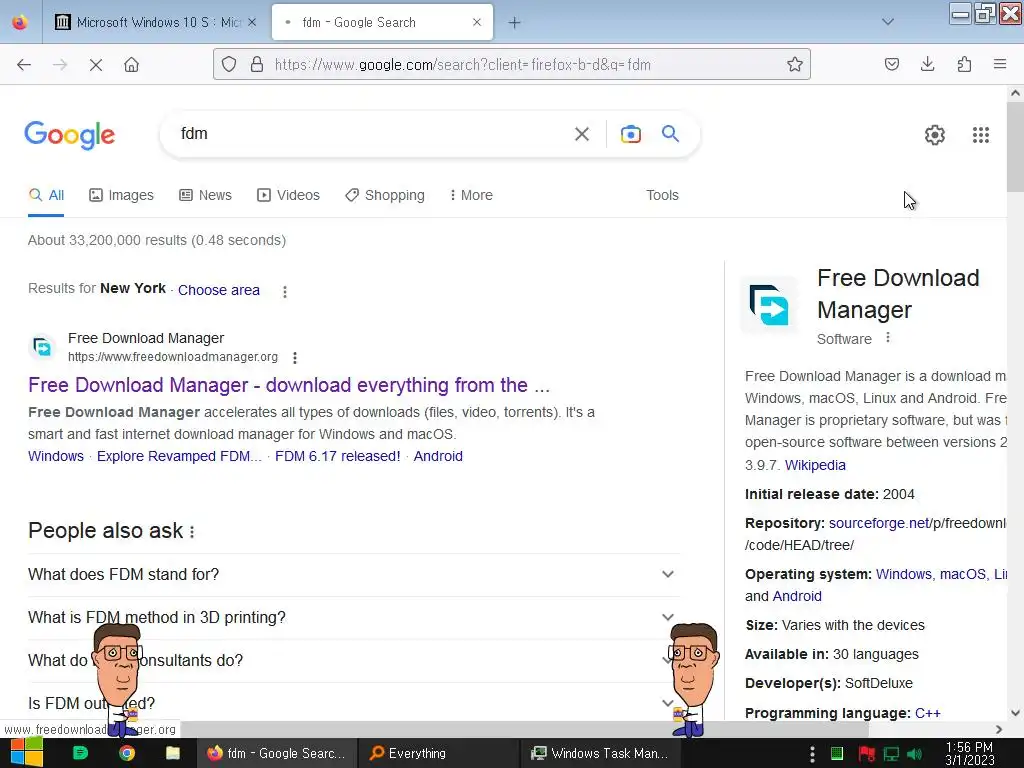Click into the fdm search field
This screenshot has height=768, width=1024.
[372, 134]
